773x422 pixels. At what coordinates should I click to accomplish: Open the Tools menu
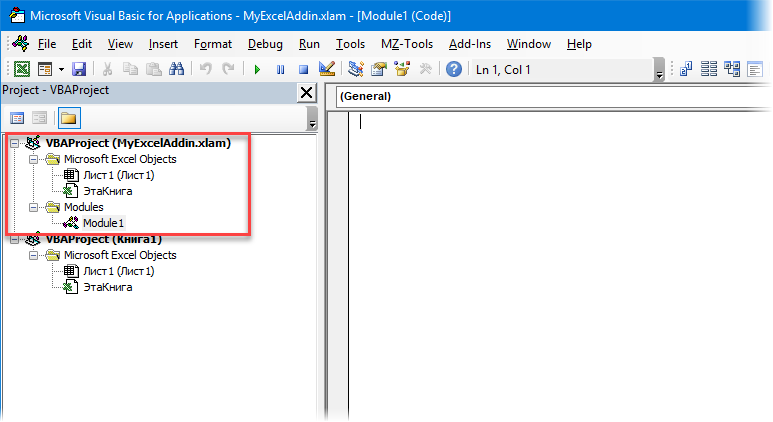click(350, 44)
